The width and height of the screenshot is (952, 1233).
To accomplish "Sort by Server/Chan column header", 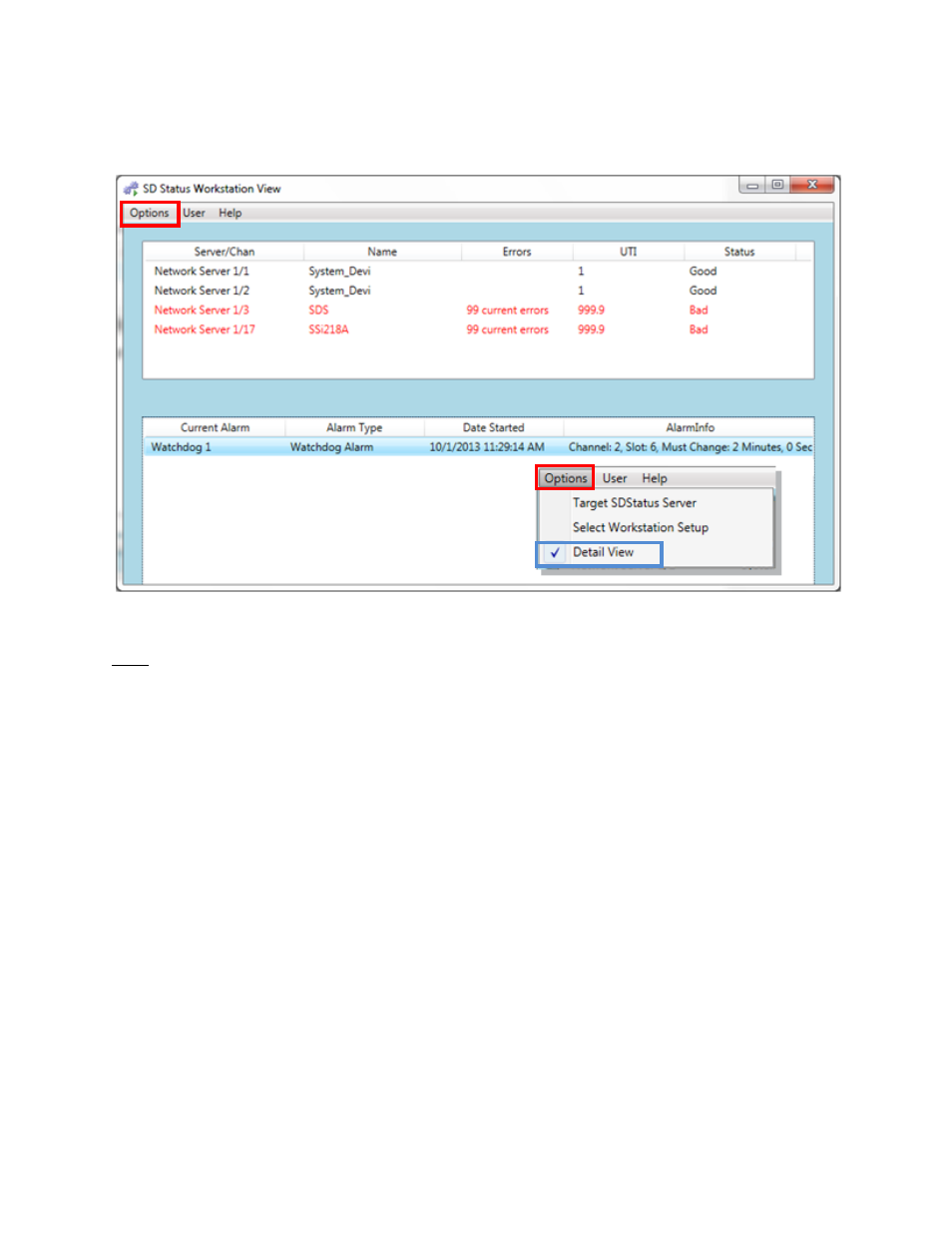I will click(x=225, y=252).
